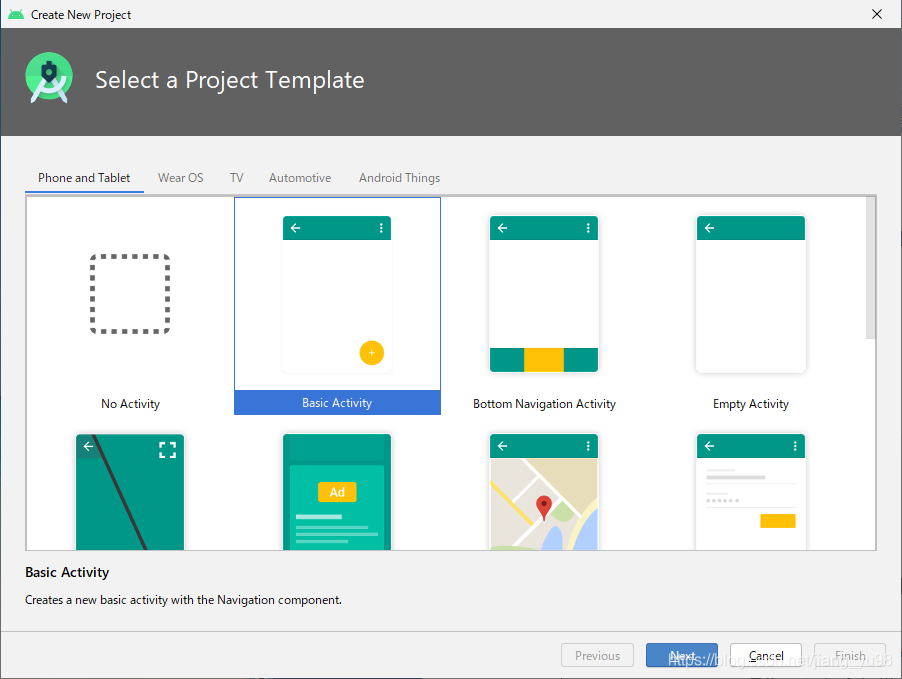Screen dimensions: 902x679
Task: Click the back arrow in Login template preview
Action: pos(710,446)
